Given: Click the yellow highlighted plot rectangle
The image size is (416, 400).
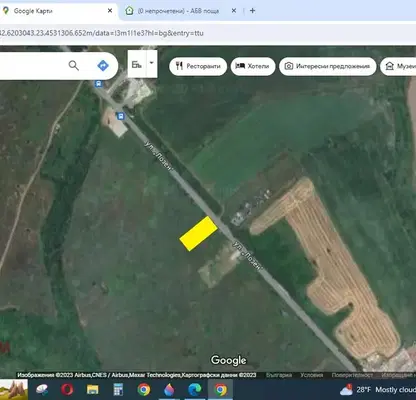Looking at the screenshot, I should click(x=199, y=233).
